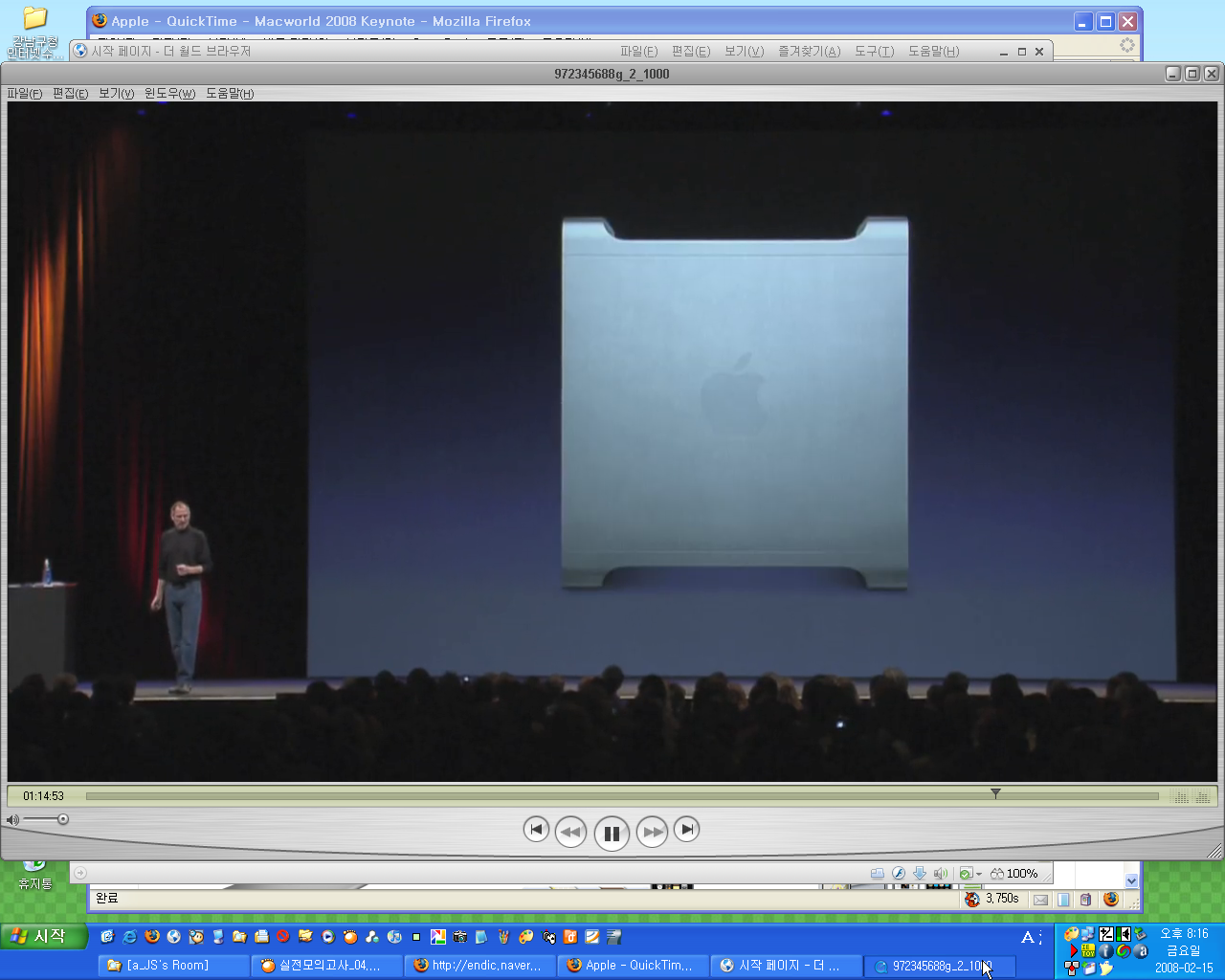This screenshot has height=980, width=1225.
Task: Switch to the endic.naver Firefox taskbar item
Action: pyautogui.click(x=479, y=966)
